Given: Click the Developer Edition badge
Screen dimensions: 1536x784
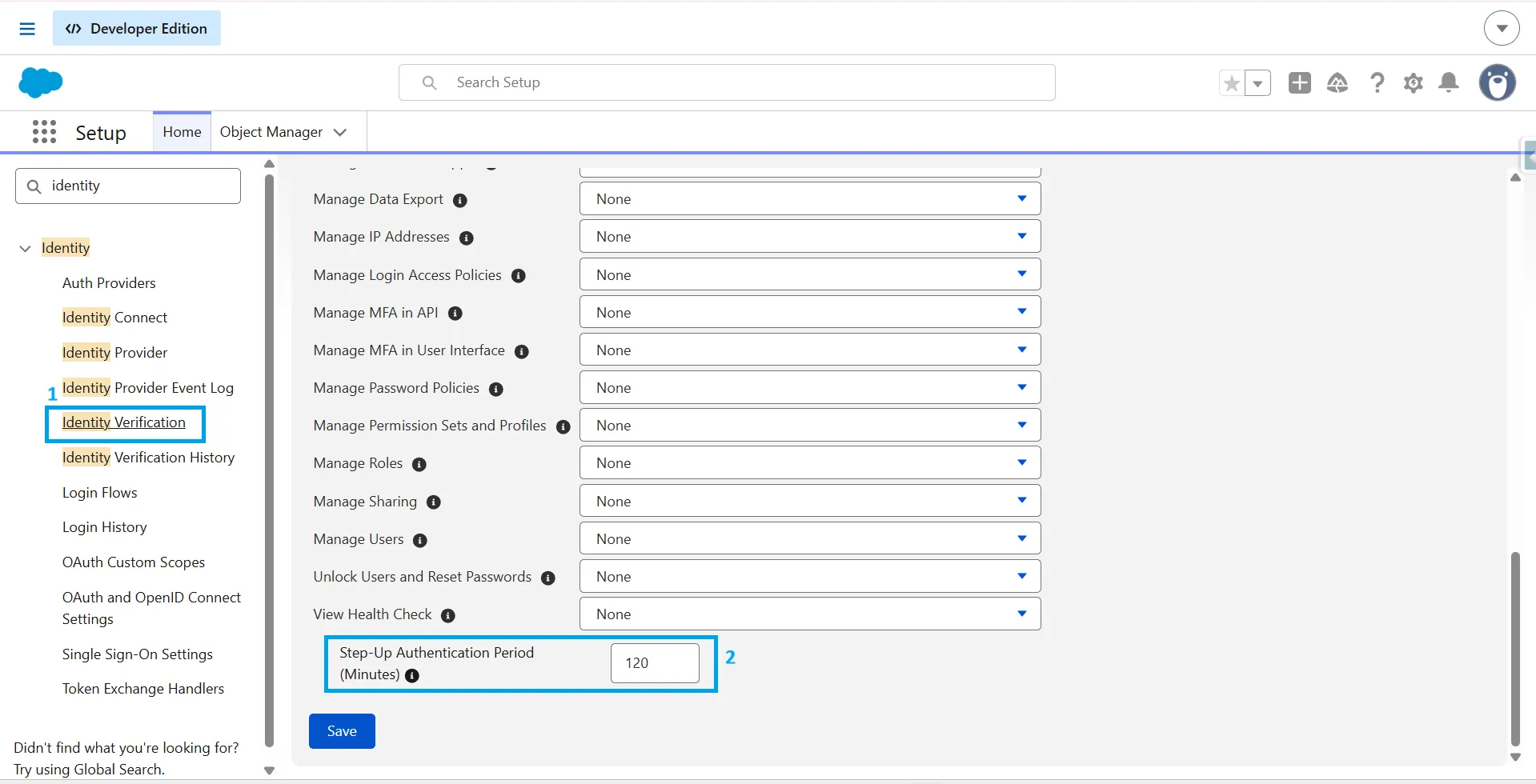Looking at the screenshot, I should [x=137, y=29].
